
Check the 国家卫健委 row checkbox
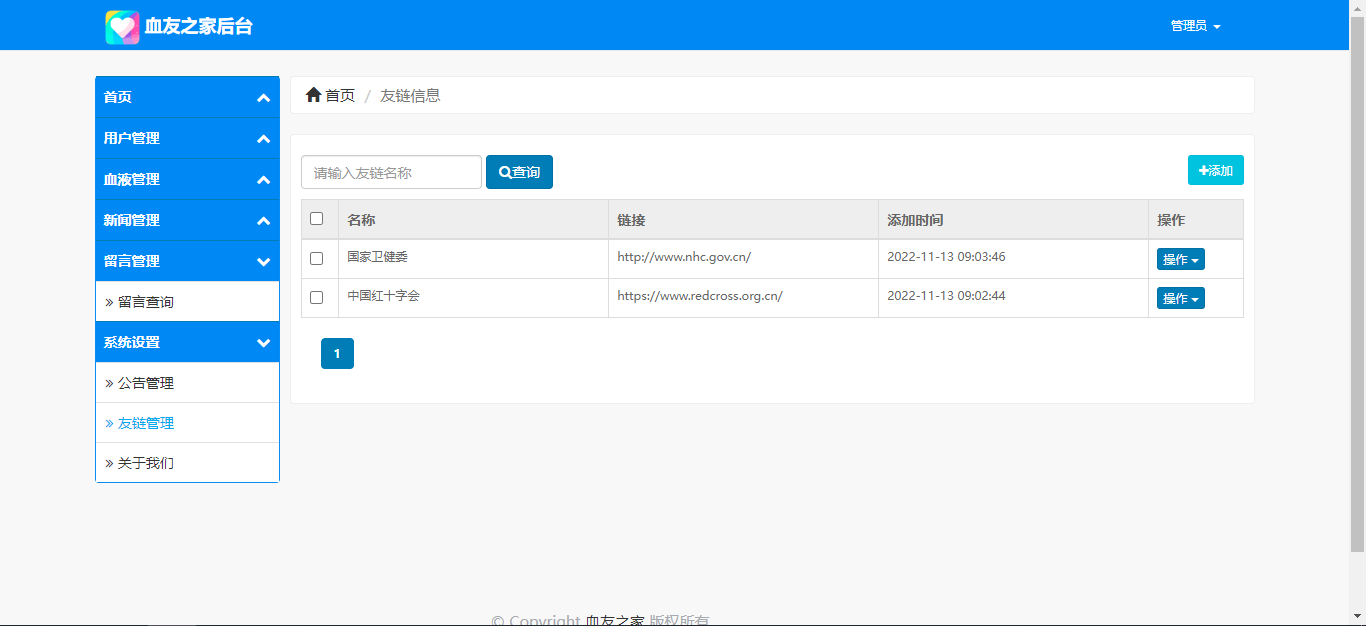click(317, 258)
